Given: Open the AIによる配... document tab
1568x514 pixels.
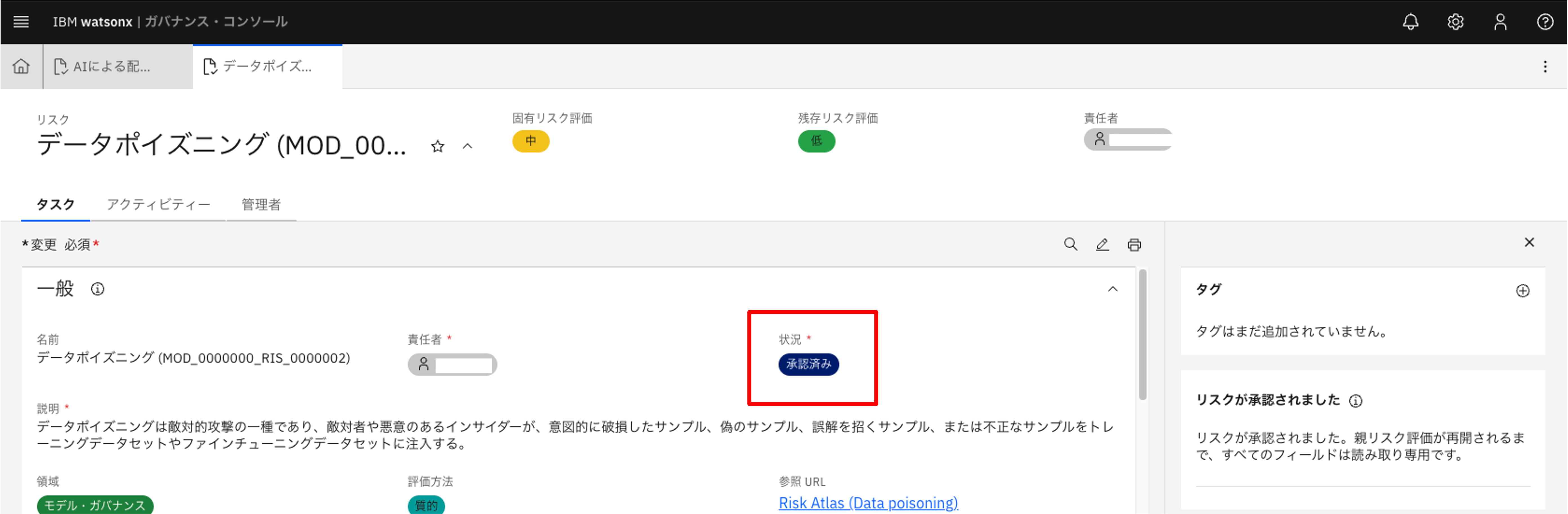Looking at the screenshot, I should 111,67.
